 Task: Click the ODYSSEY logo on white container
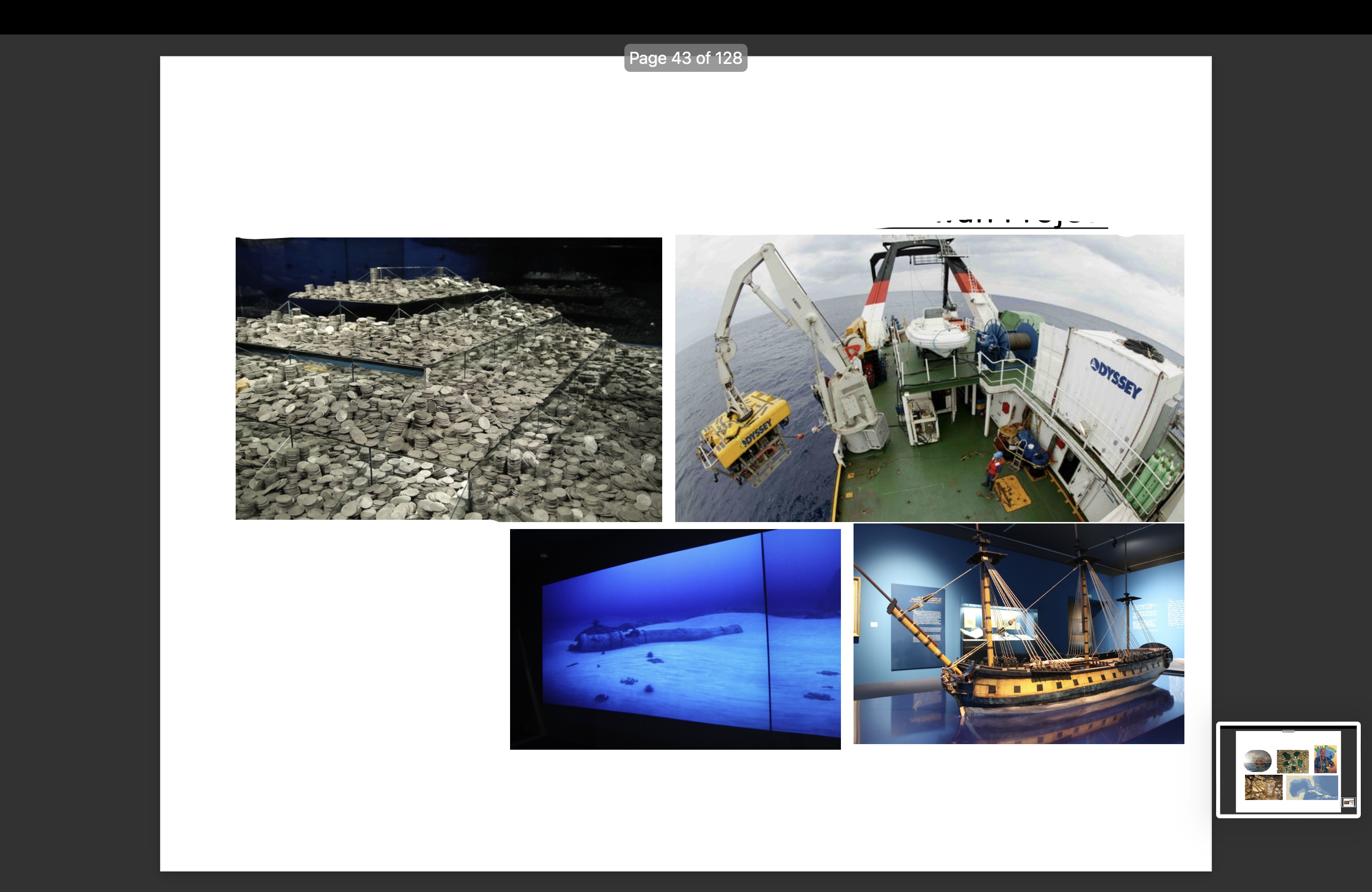(1115, 377)
